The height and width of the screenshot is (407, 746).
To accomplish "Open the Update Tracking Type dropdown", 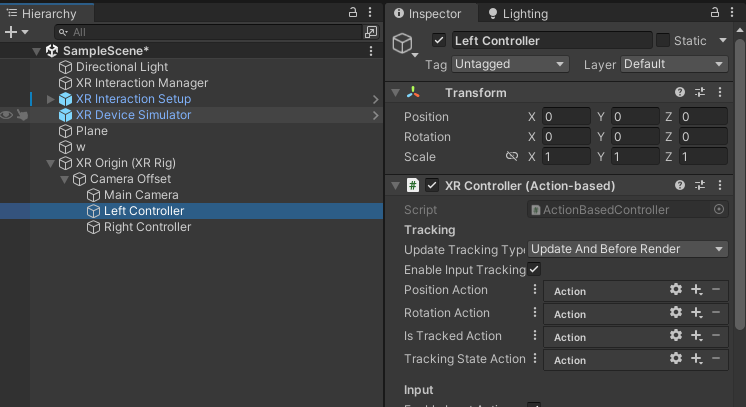I will pos(627,249).
